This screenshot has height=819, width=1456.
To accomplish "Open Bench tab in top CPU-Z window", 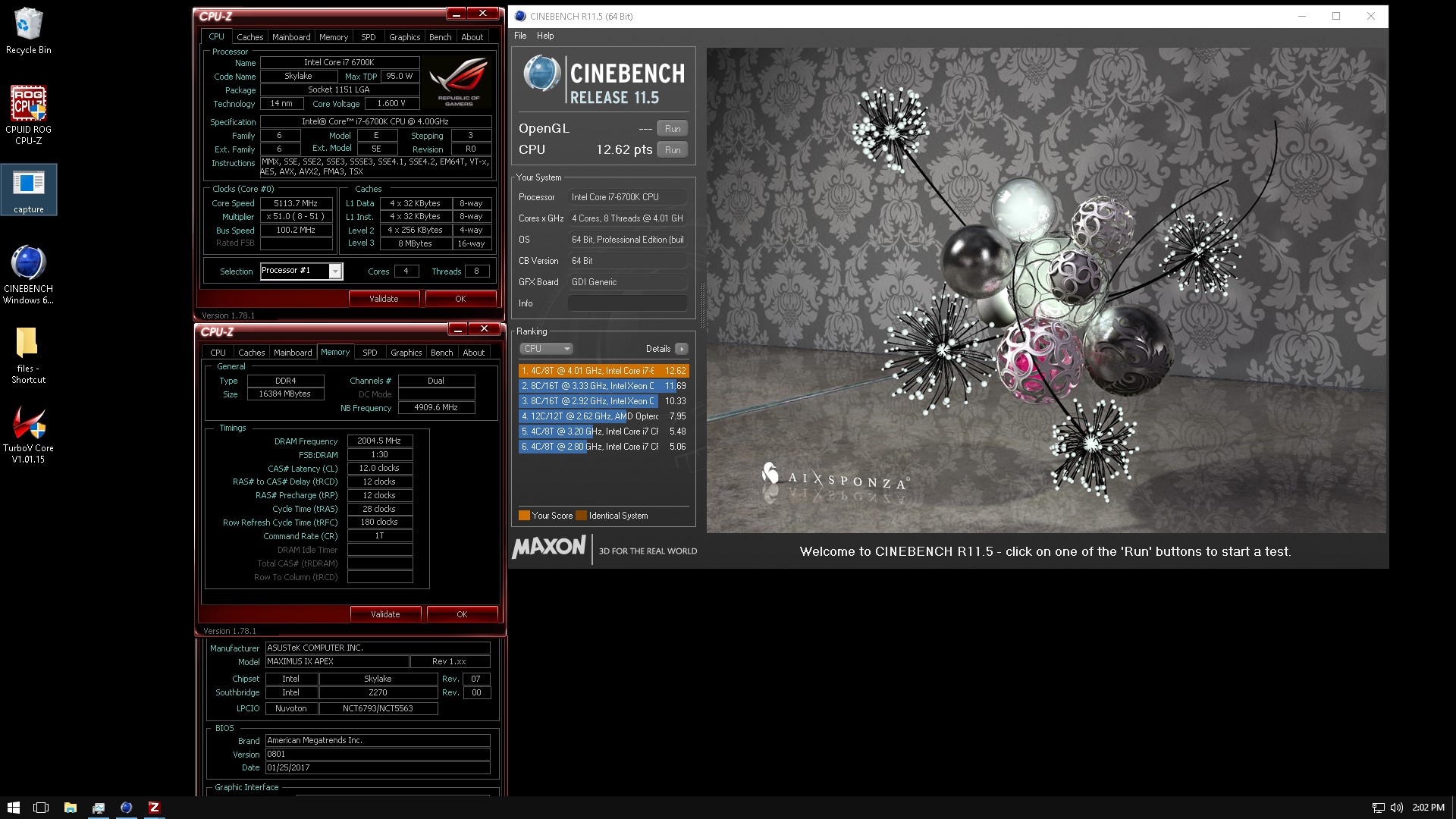I will click(440, 37).
